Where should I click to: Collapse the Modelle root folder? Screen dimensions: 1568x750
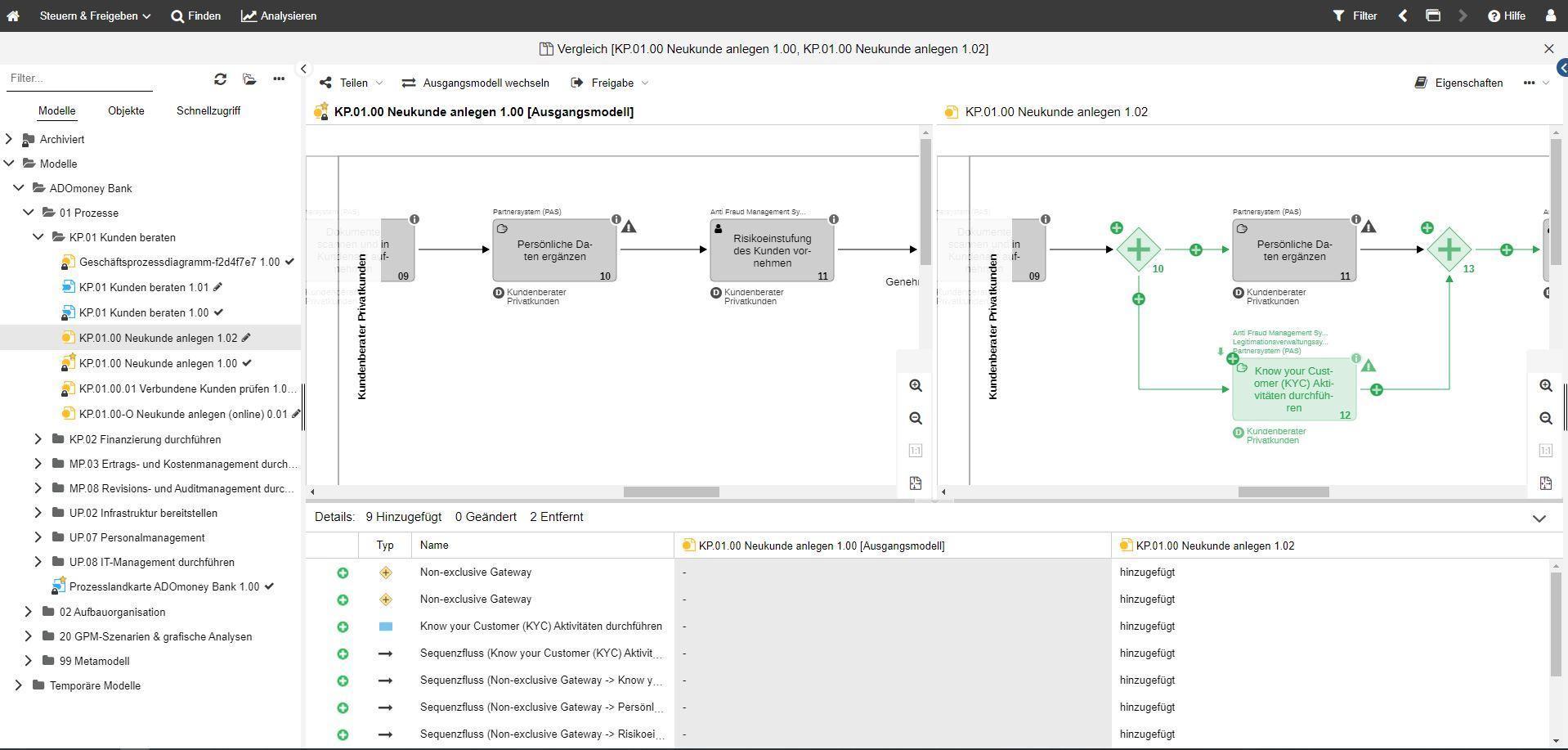point(9,164)
